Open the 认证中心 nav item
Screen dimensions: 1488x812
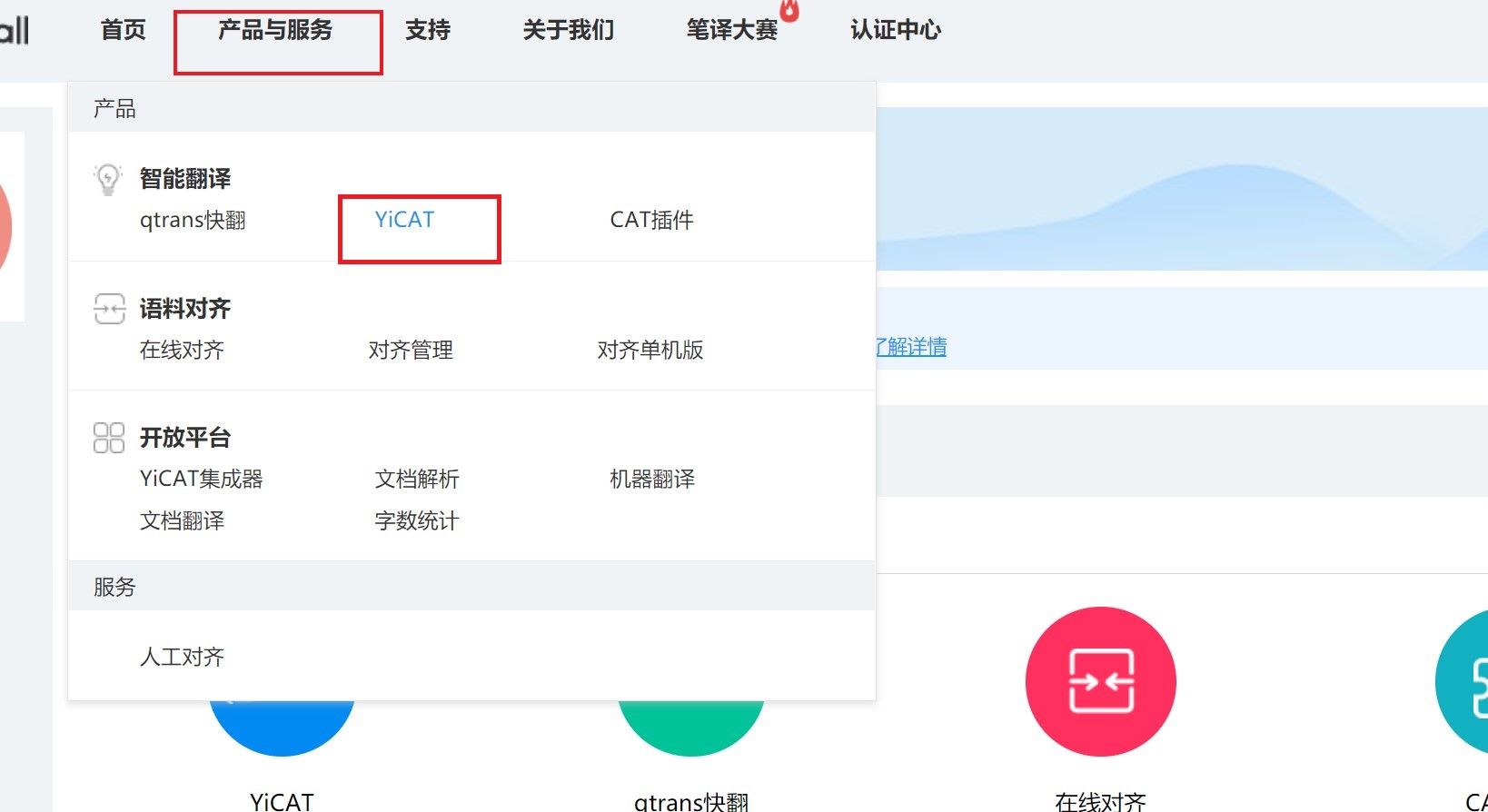coord(896,30)
